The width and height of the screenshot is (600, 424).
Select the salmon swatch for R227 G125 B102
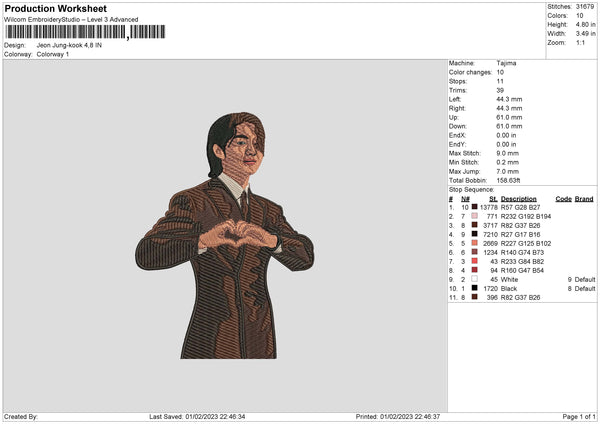[474, 243]
